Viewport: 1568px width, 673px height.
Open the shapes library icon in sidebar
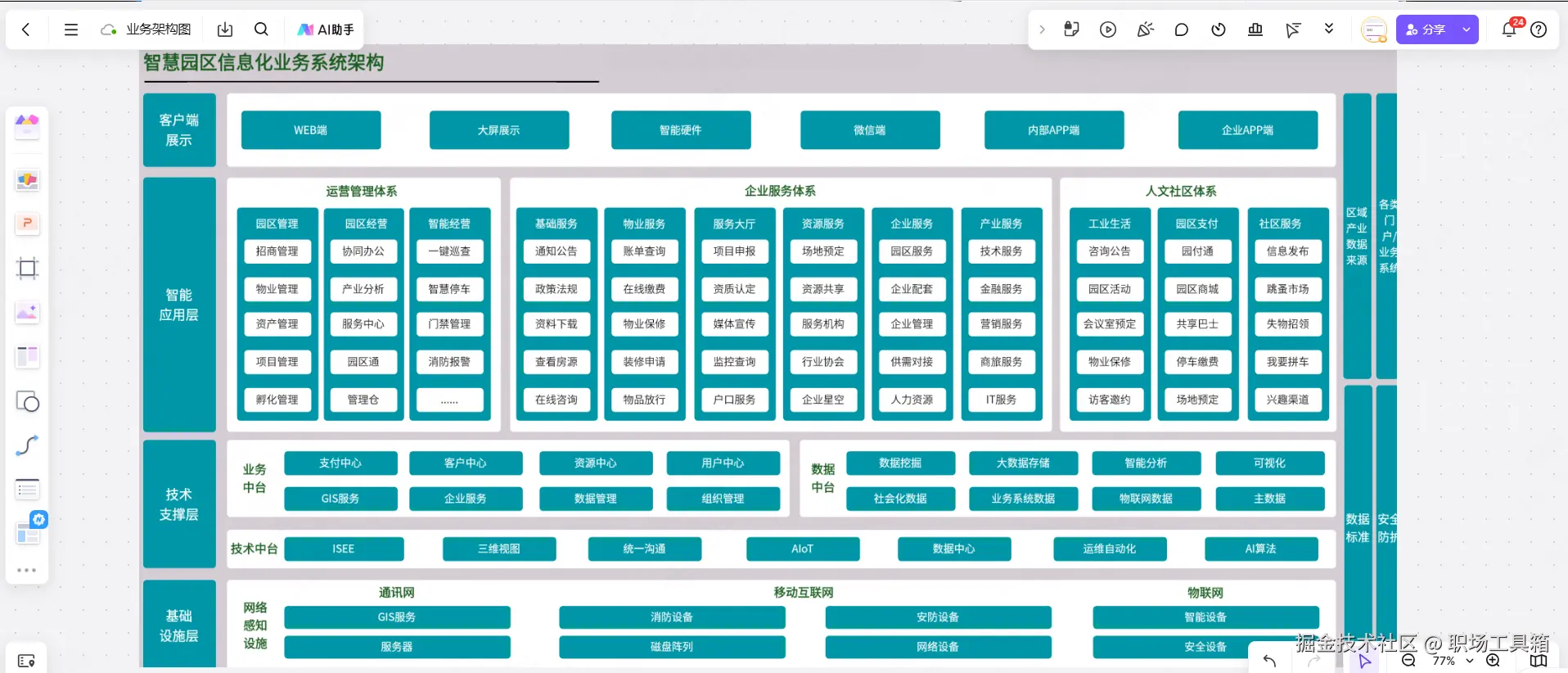click(27, 126)
